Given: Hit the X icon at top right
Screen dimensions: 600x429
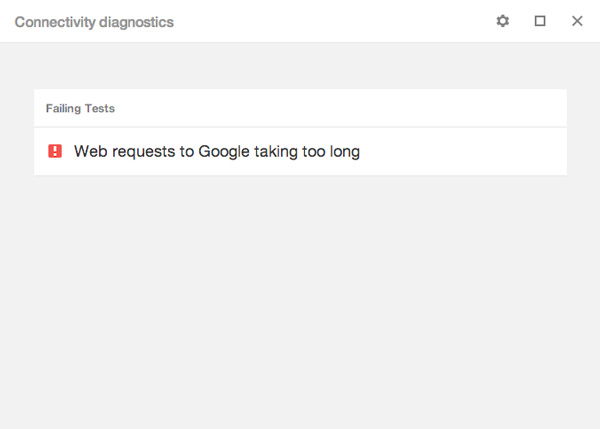Looking at the screenshot, I should (577, 21).
